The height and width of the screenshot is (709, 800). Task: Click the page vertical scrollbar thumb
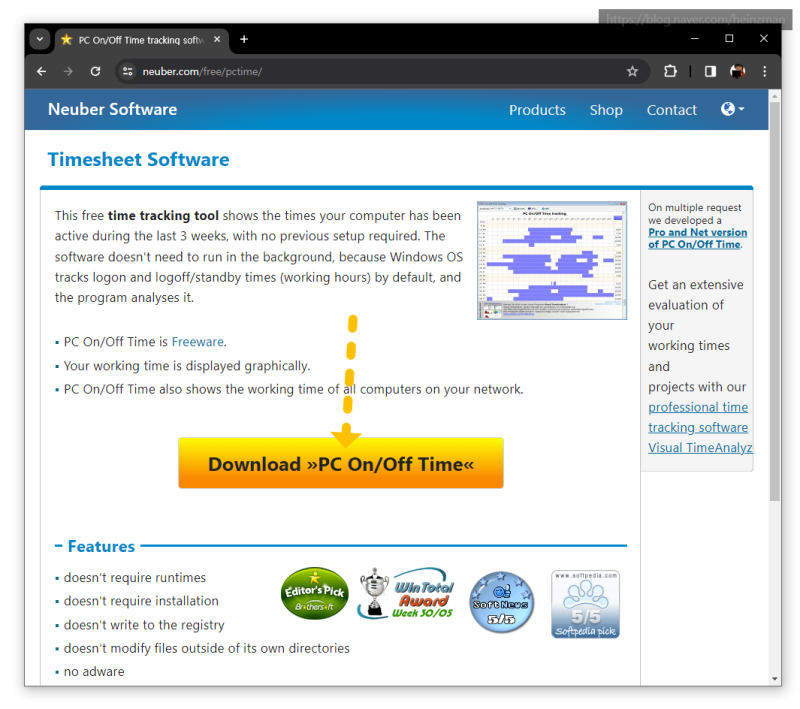[x=775, y=301]
